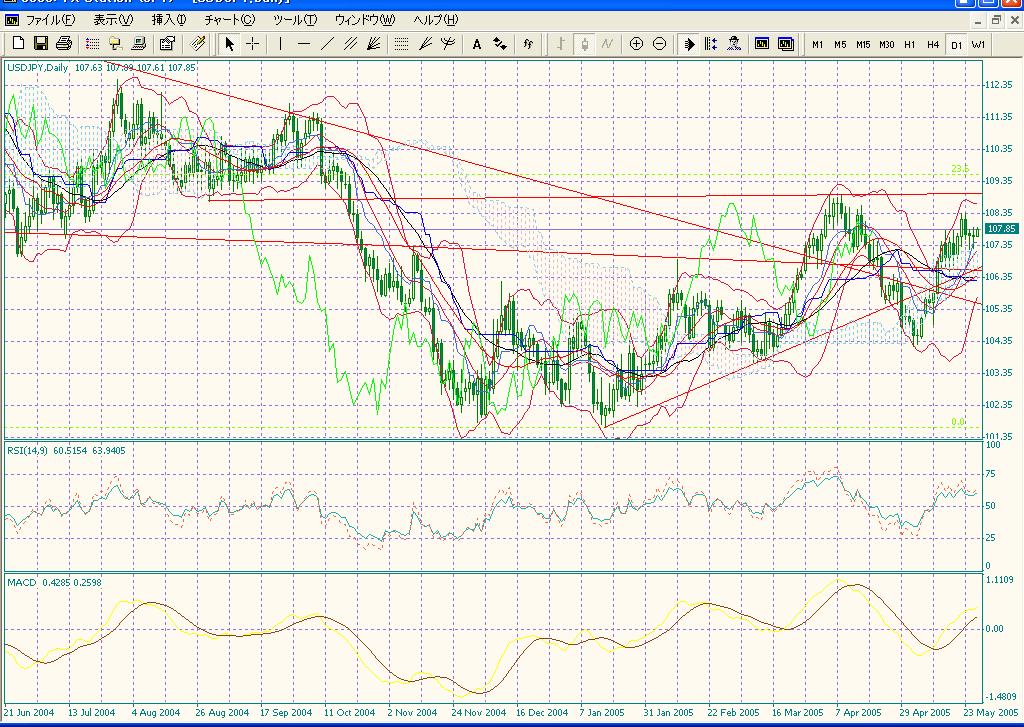Select the vertical line drawing tool
The image size is (1024, 727).
pyautogui.click(x=280, y=43)
